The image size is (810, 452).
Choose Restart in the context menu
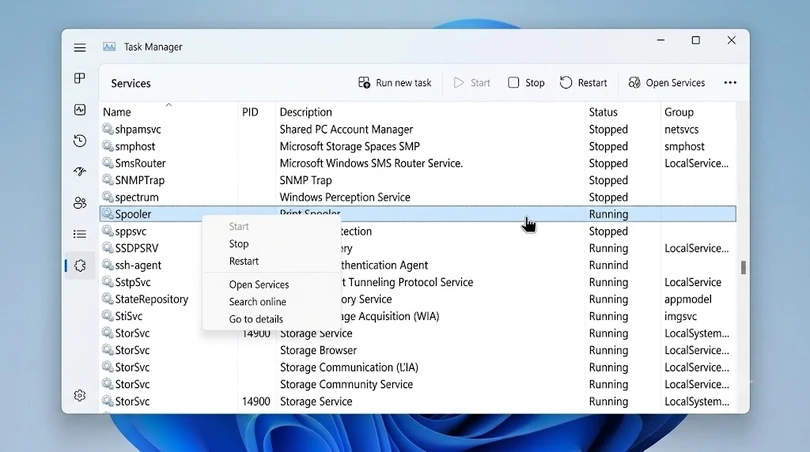point(244,261)
